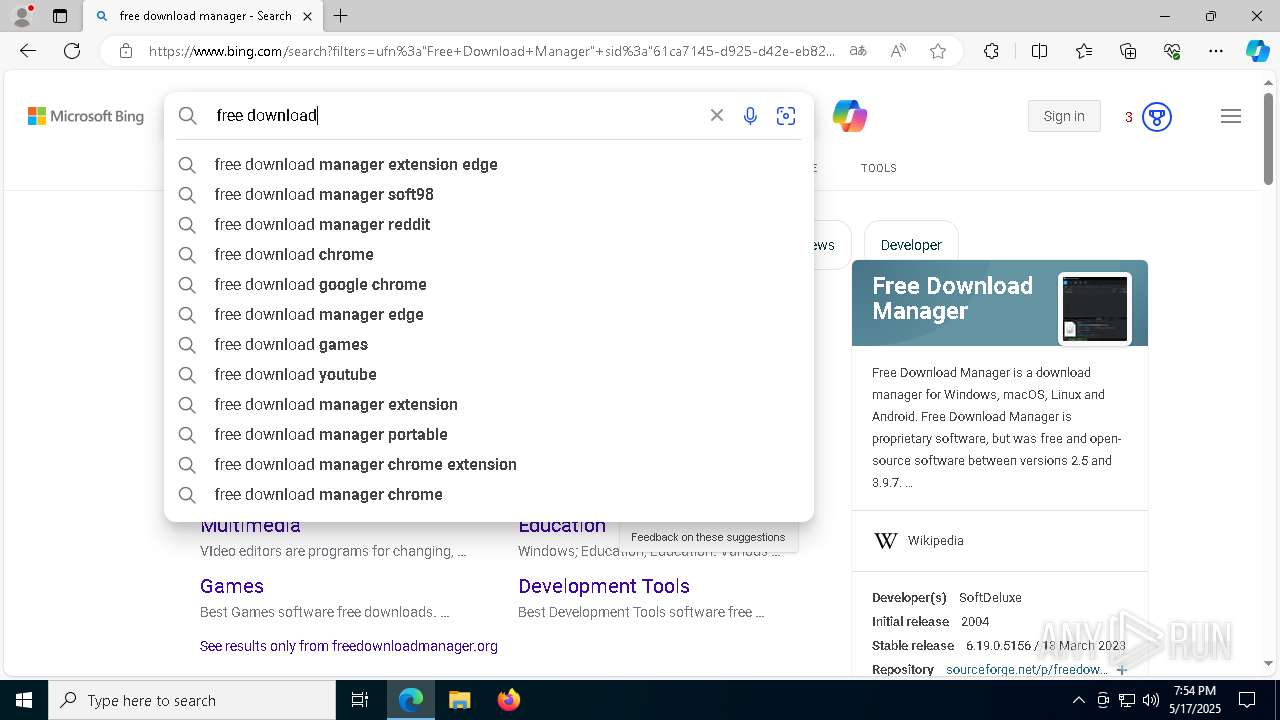Open visual search camera icon
Image resolution: width=1280 pixels, height=720 pixels.
pyautogui.click(x=786, y=116)
